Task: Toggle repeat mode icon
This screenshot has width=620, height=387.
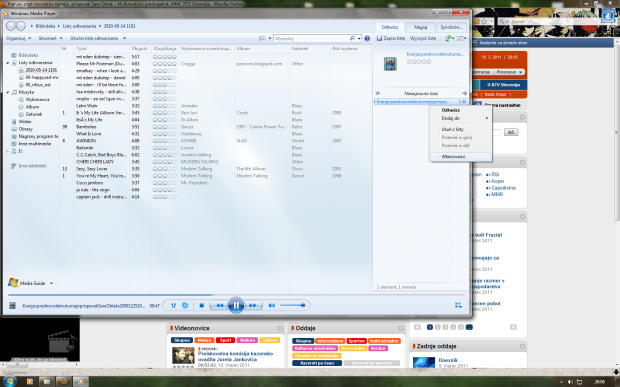Action: tap(185, 306)
